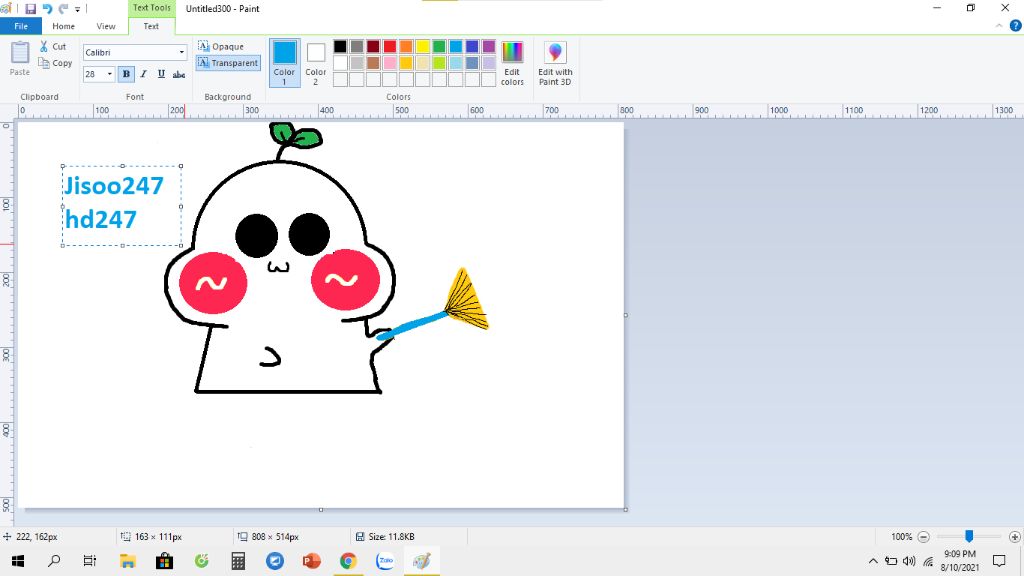Click the Paste clipboard button

[x=20, y=59]
